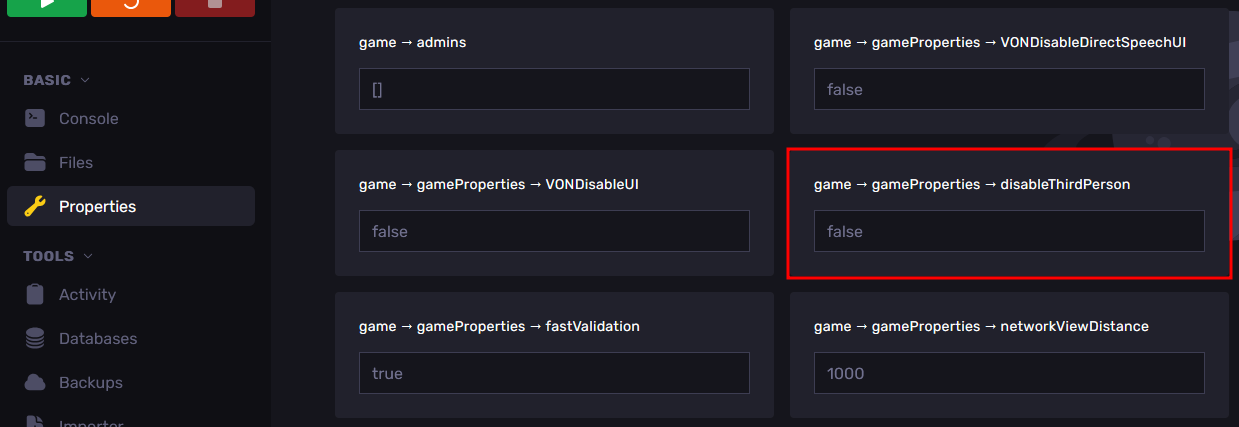
Task: Click the Backups cloud icon
Action: pos(35,382)
